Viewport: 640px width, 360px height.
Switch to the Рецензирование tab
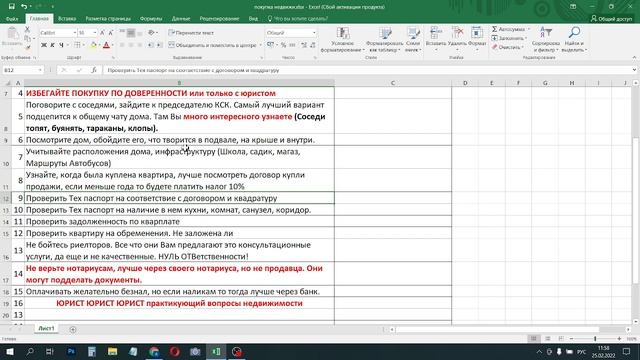[x=219, y=19]
